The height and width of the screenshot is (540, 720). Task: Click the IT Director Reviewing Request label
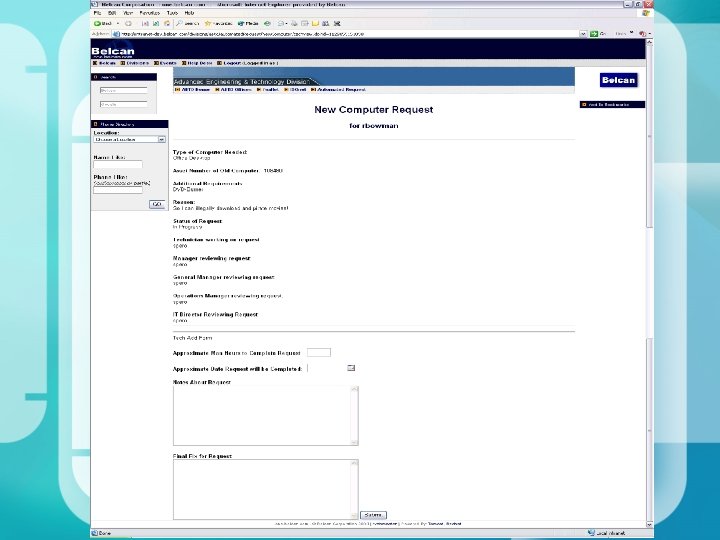[215, 315]
